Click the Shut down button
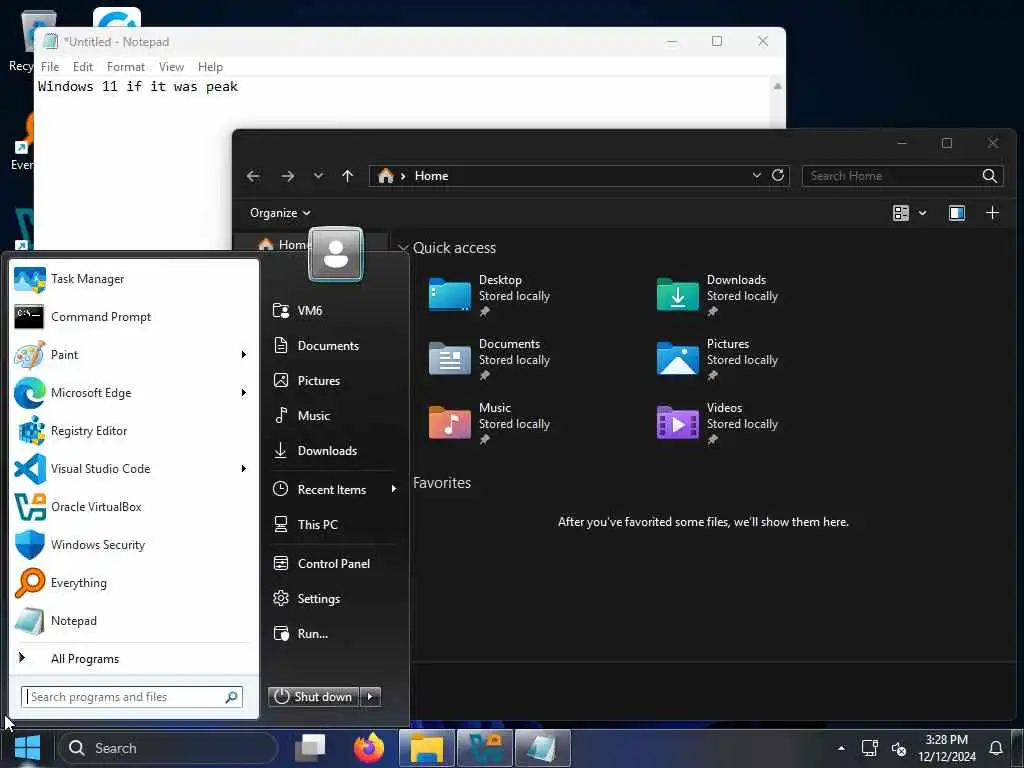This screenshot has height=768, width=1024. 313,697
